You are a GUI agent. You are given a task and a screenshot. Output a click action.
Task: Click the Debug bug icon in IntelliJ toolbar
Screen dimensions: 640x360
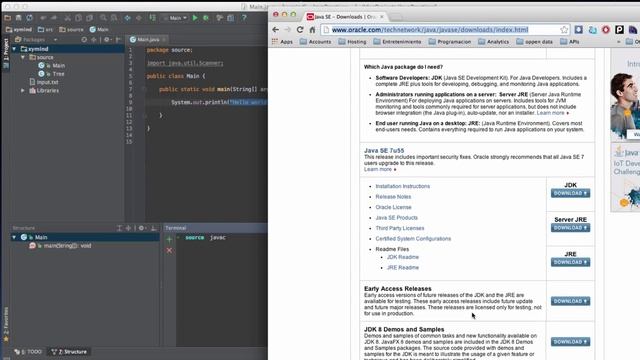(206, 18)
